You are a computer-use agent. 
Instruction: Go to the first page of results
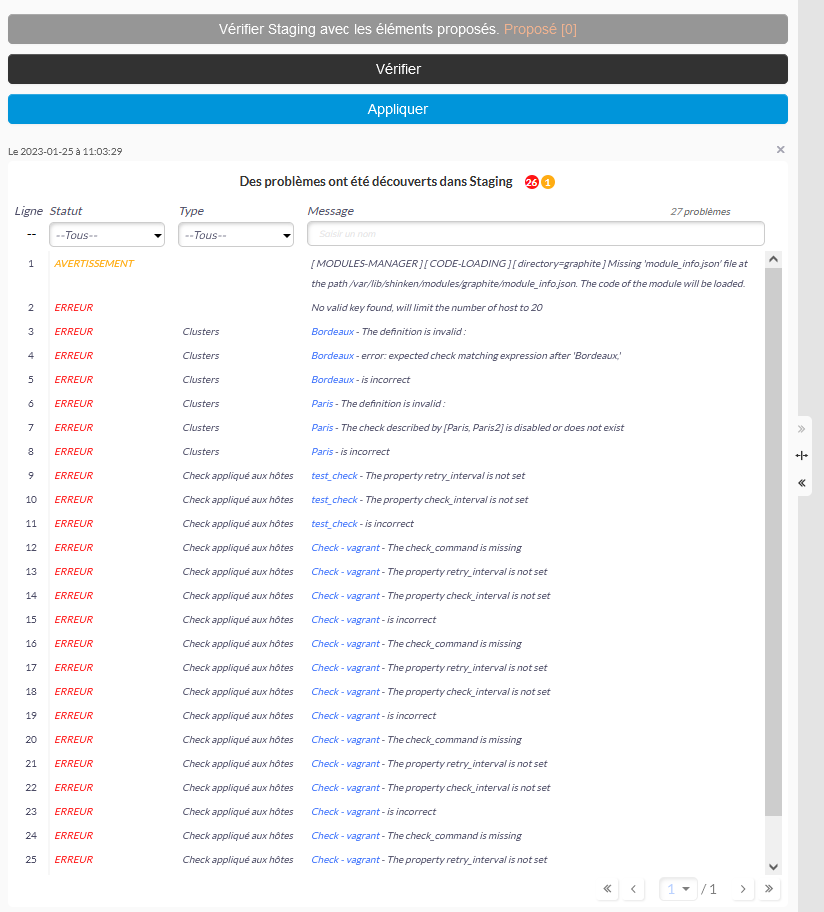[608, 889]
